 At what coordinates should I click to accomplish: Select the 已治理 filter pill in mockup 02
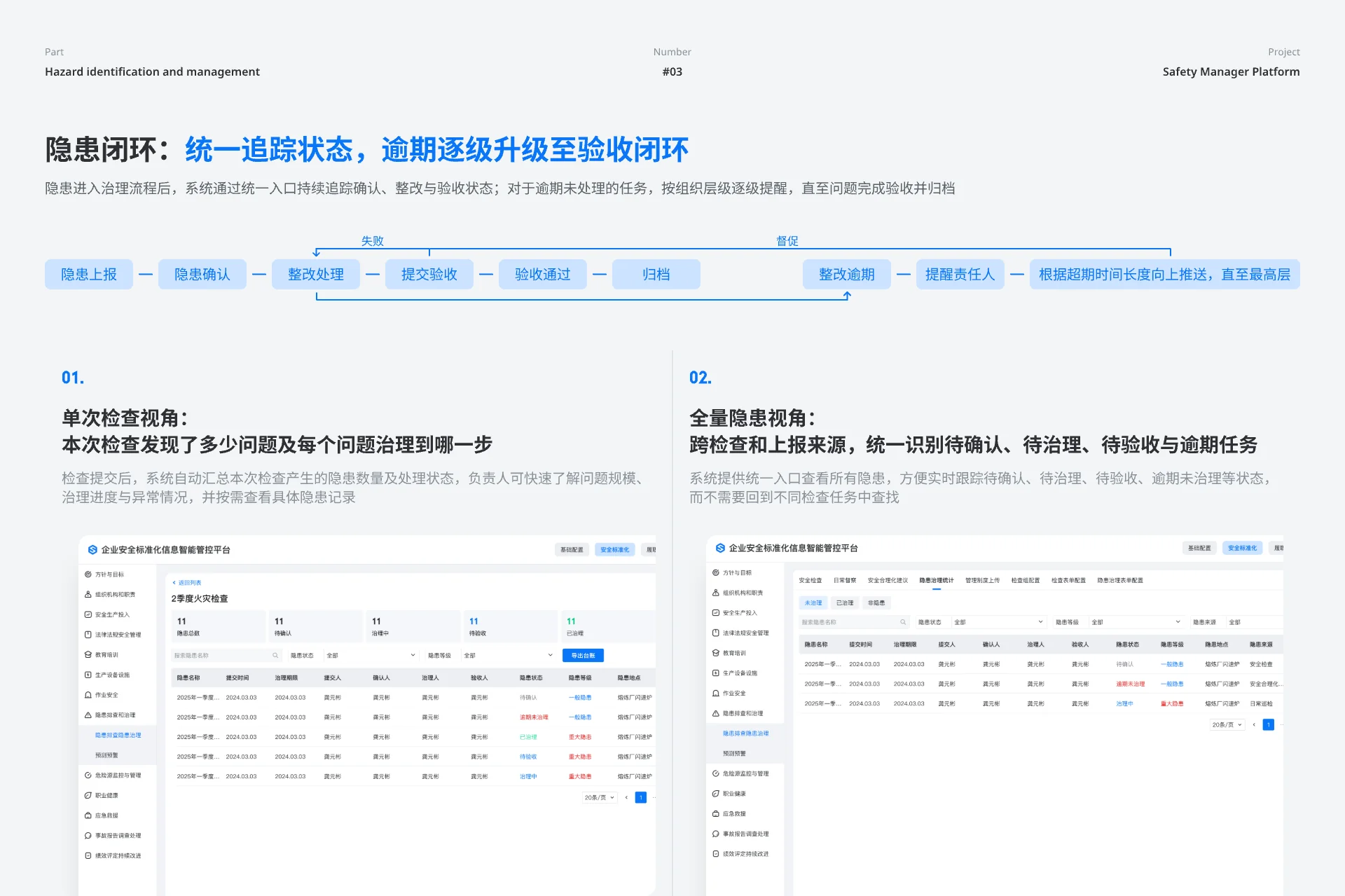(x=845, y=602)
